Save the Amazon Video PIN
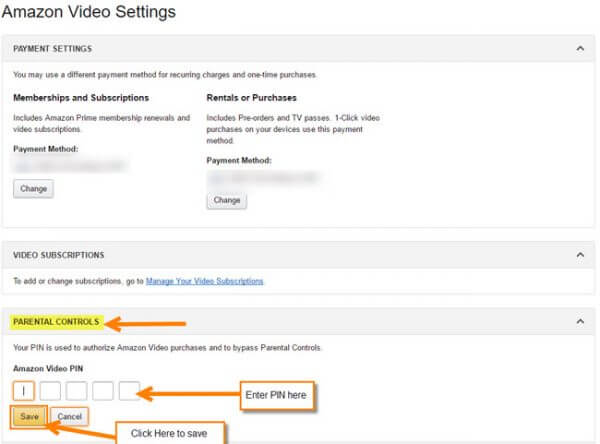The height and width of the screenshot is (444, 600). pos(29,416)
